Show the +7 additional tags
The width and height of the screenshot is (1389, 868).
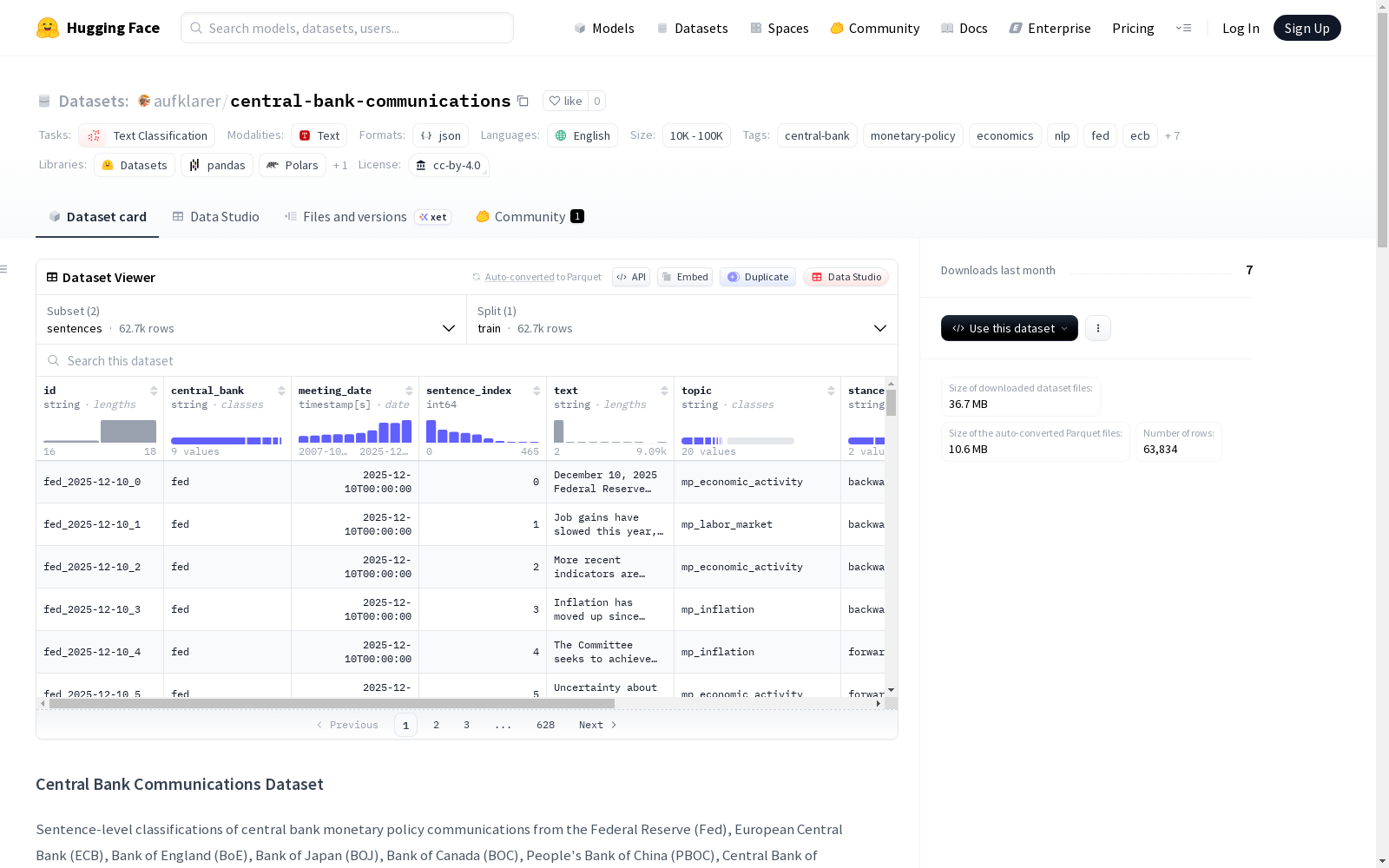click(x=1172, y=135)
